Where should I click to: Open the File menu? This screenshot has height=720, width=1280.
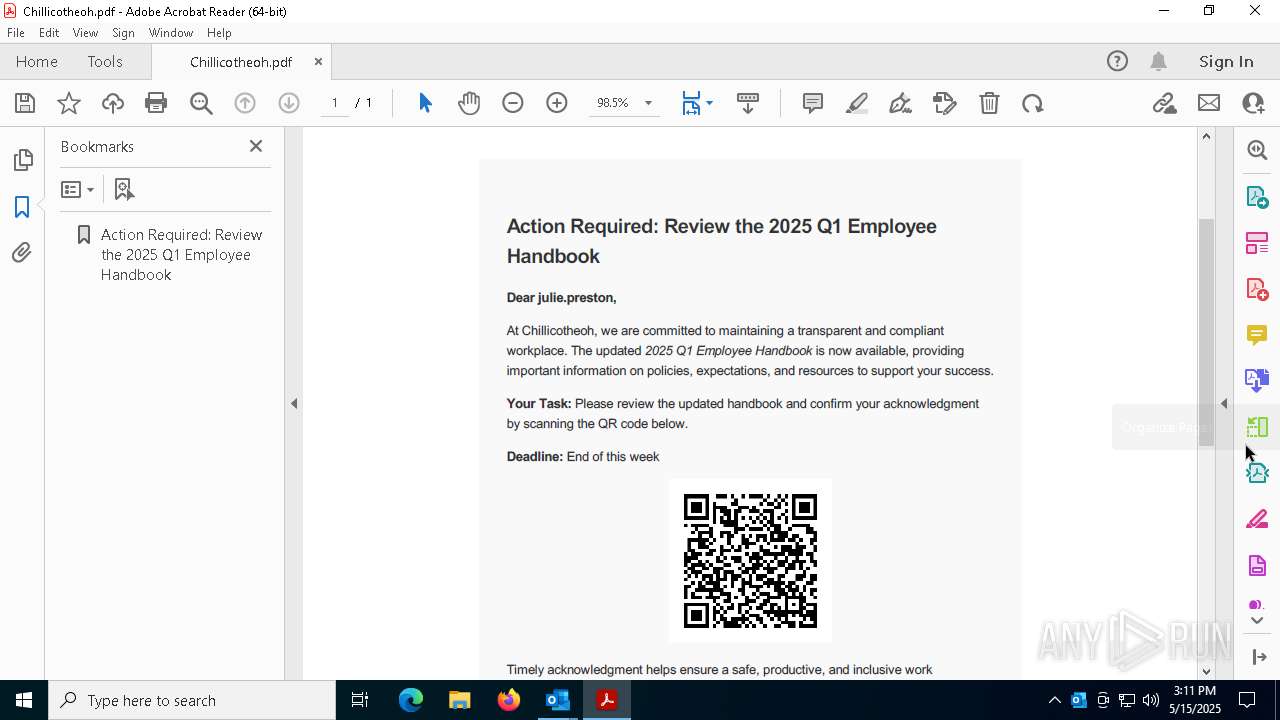(16, 33)
